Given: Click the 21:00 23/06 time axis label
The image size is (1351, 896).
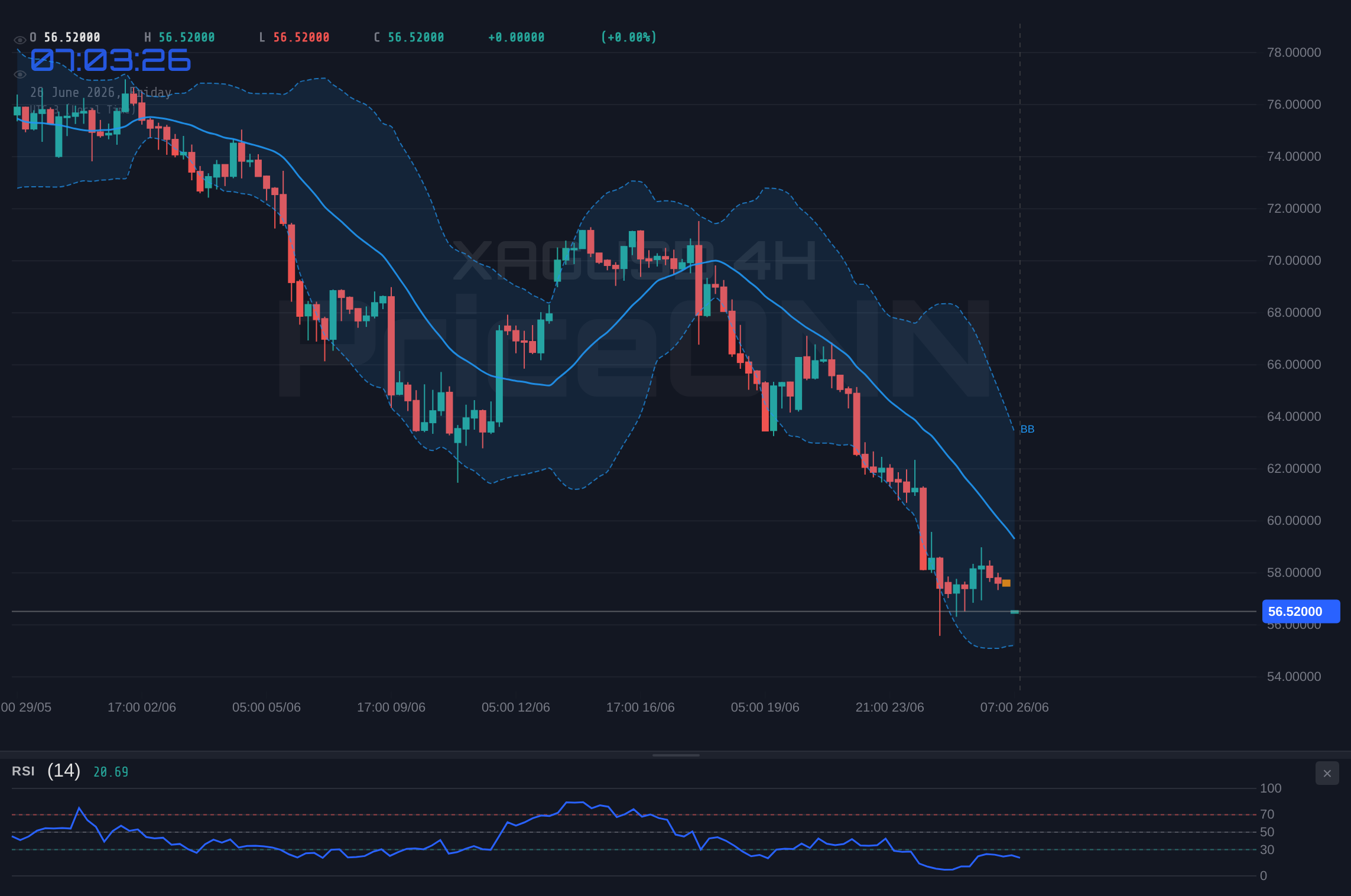Looking at the screenshot, I should click(890, 707).
